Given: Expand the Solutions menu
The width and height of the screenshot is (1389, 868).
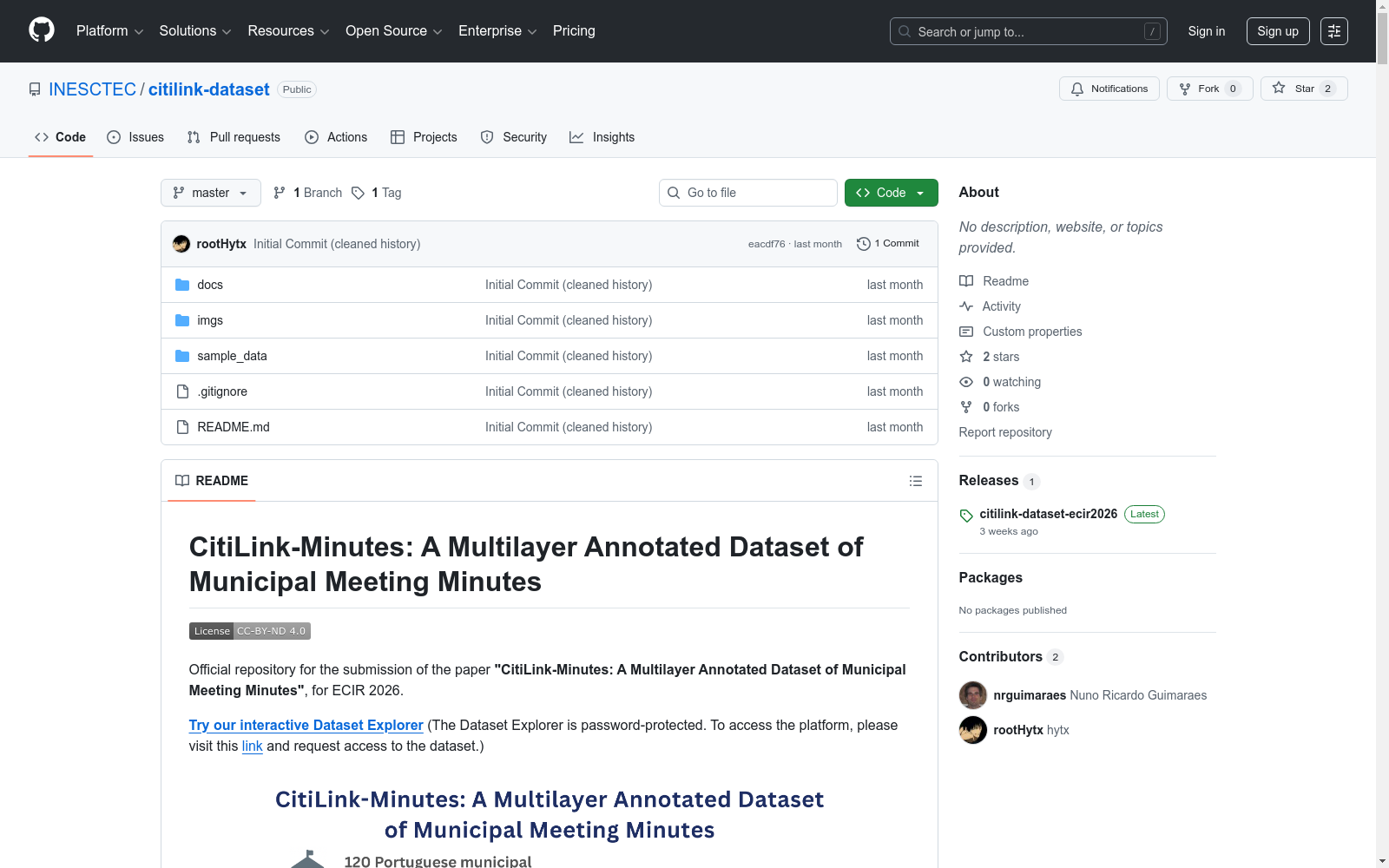Looking at the screenshot, I should coord(195,31).
